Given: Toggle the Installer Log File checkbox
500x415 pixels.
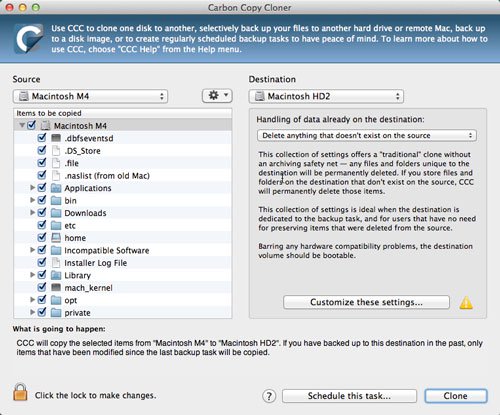Looking at the screenshot, I should (x=42, y=262).
